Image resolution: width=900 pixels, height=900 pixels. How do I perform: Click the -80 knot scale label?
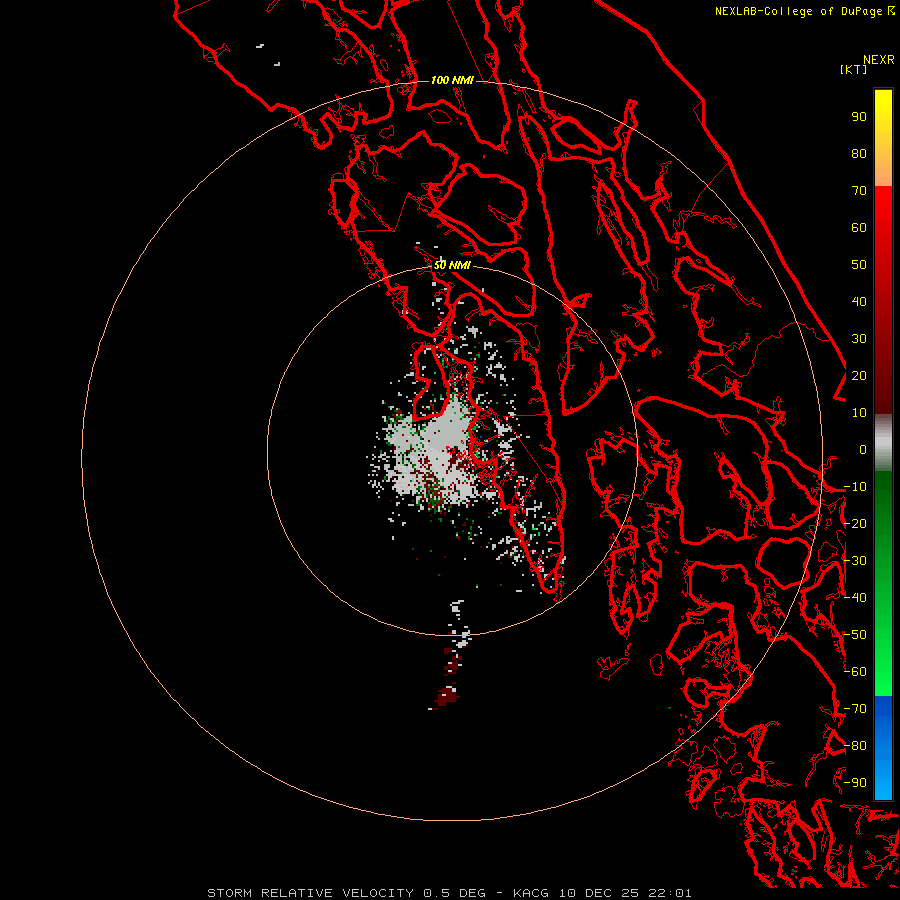pos(855,746)
